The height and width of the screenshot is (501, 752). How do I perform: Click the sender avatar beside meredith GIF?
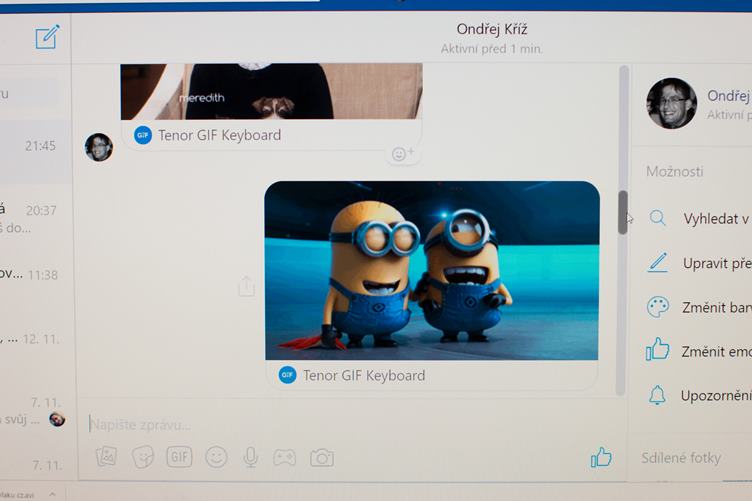[x=99, y=147]
